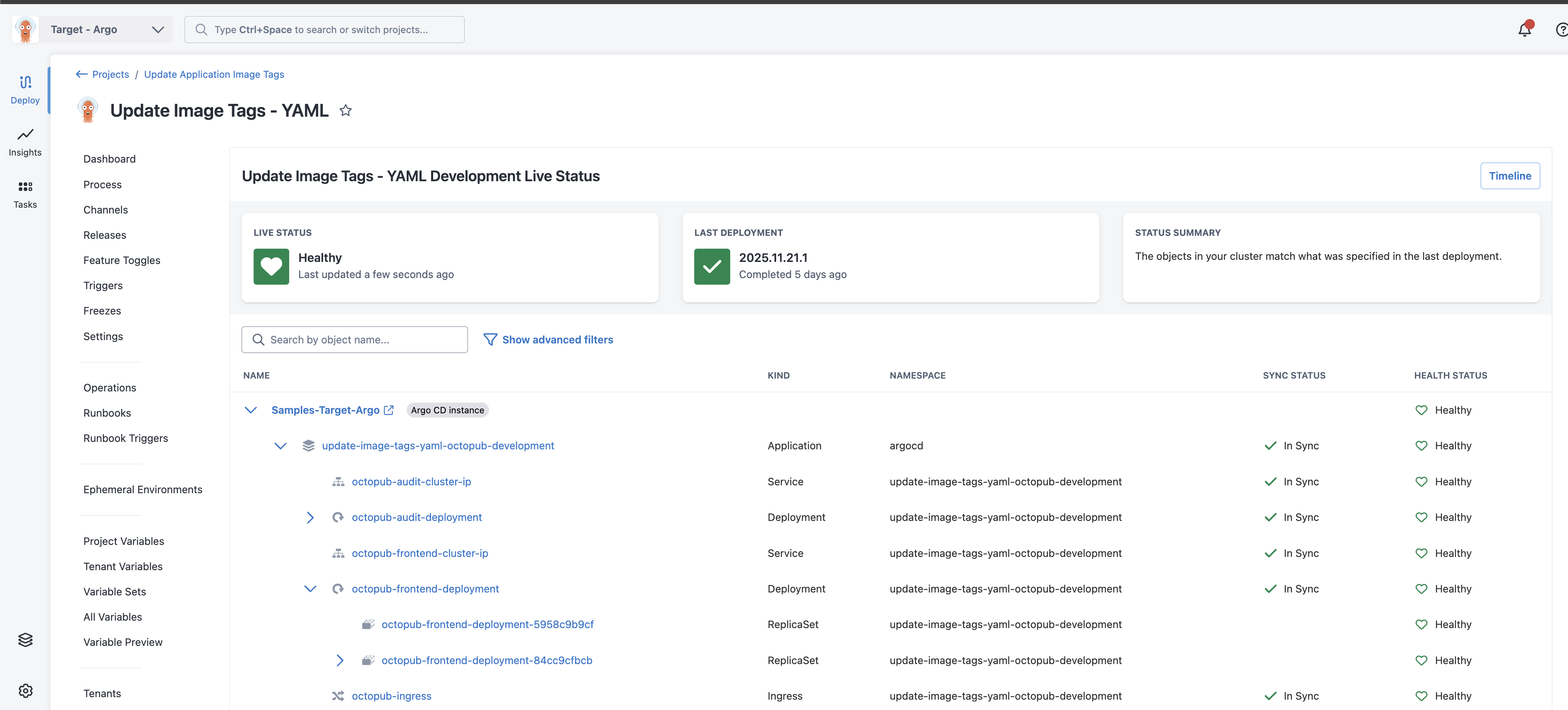This screenshot has height=710, width=1568.
Task: Go to Feature Toggles page
Action: tap(122, 260)
